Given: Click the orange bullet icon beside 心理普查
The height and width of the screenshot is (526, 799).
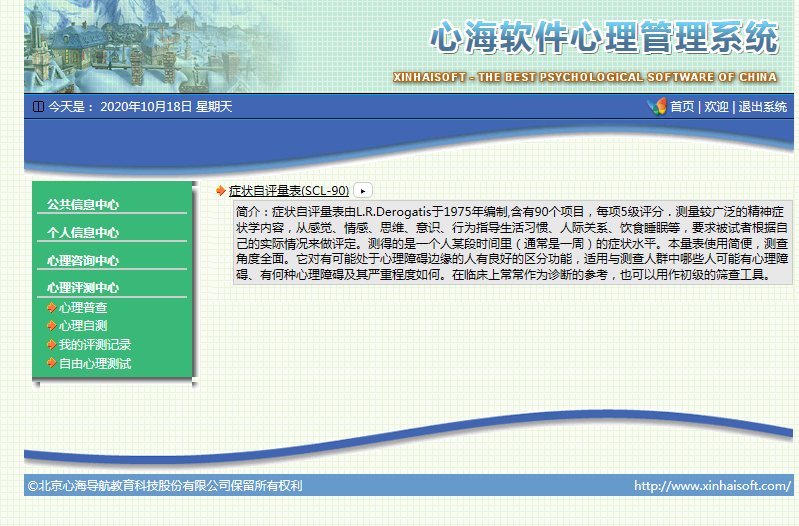Looking at the screenshot, I should click(51, 308).
